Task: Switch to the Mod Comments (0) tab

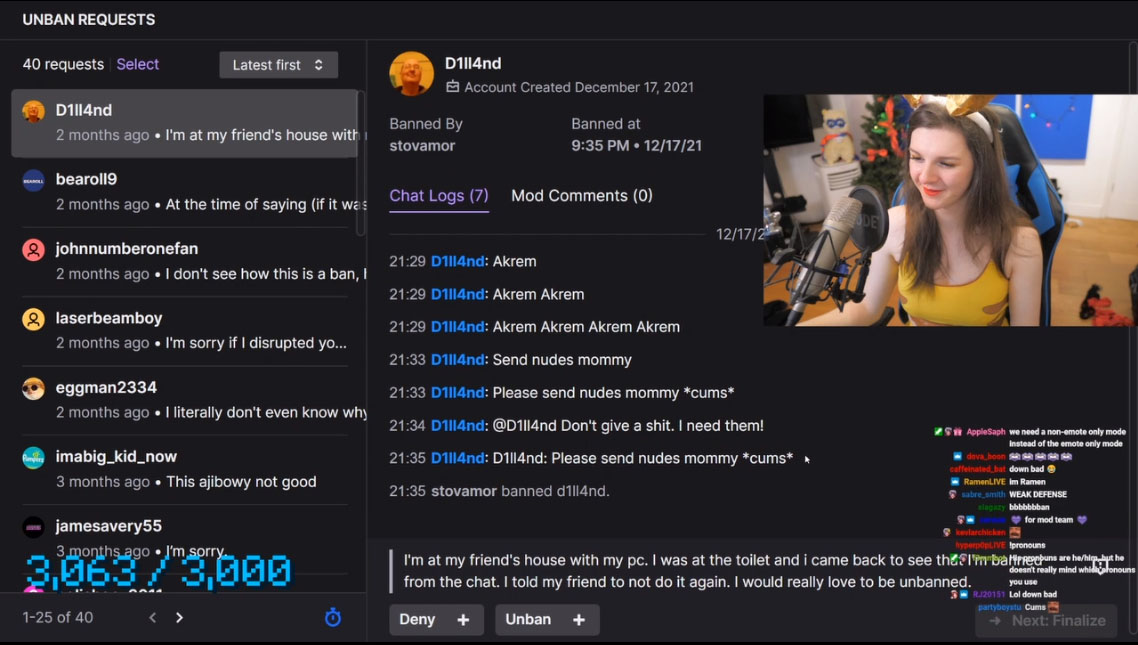Action: click(582, 196)
